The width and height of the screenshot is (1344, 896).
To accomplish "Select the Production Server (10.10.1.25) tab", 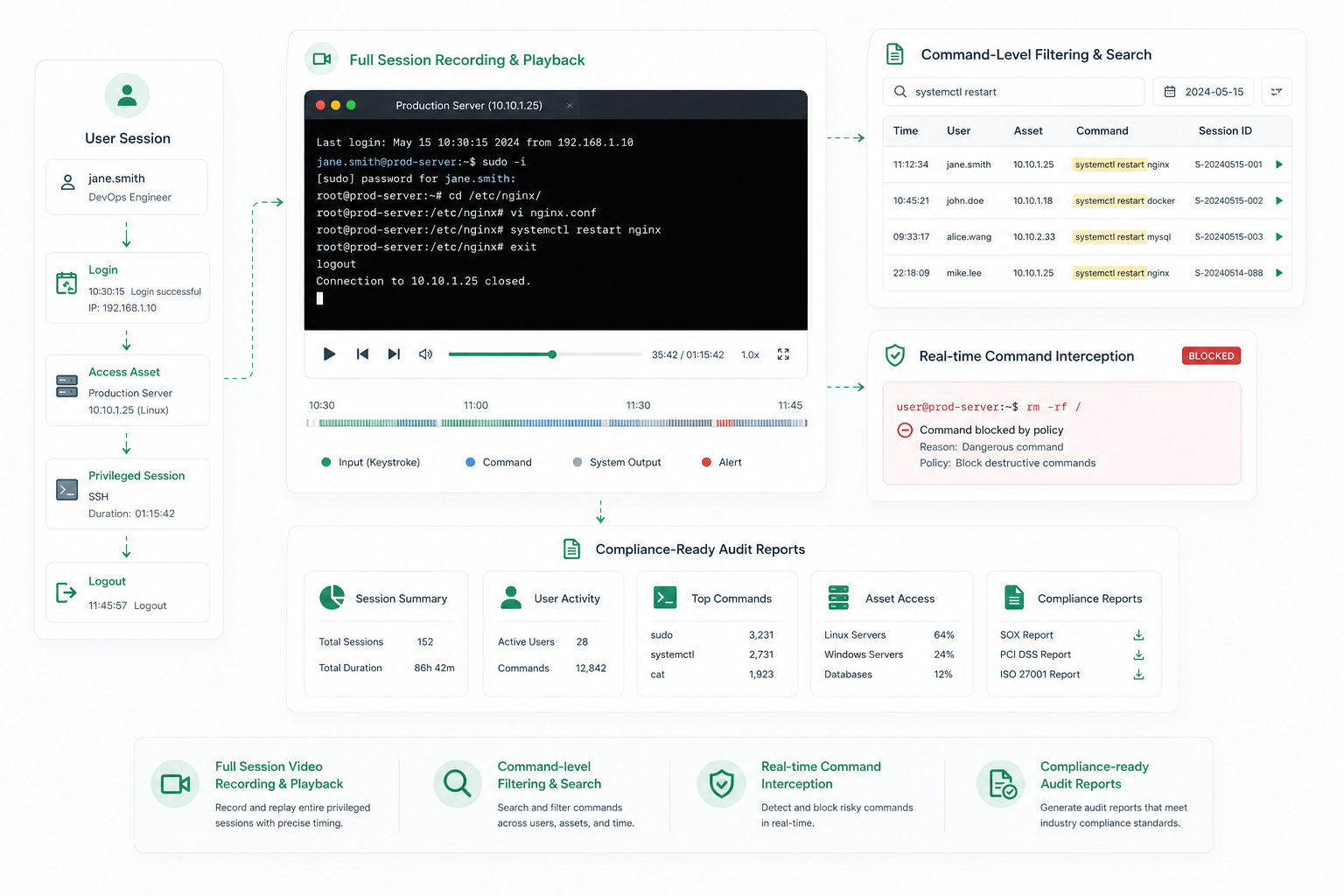I will tap(469, 106).
